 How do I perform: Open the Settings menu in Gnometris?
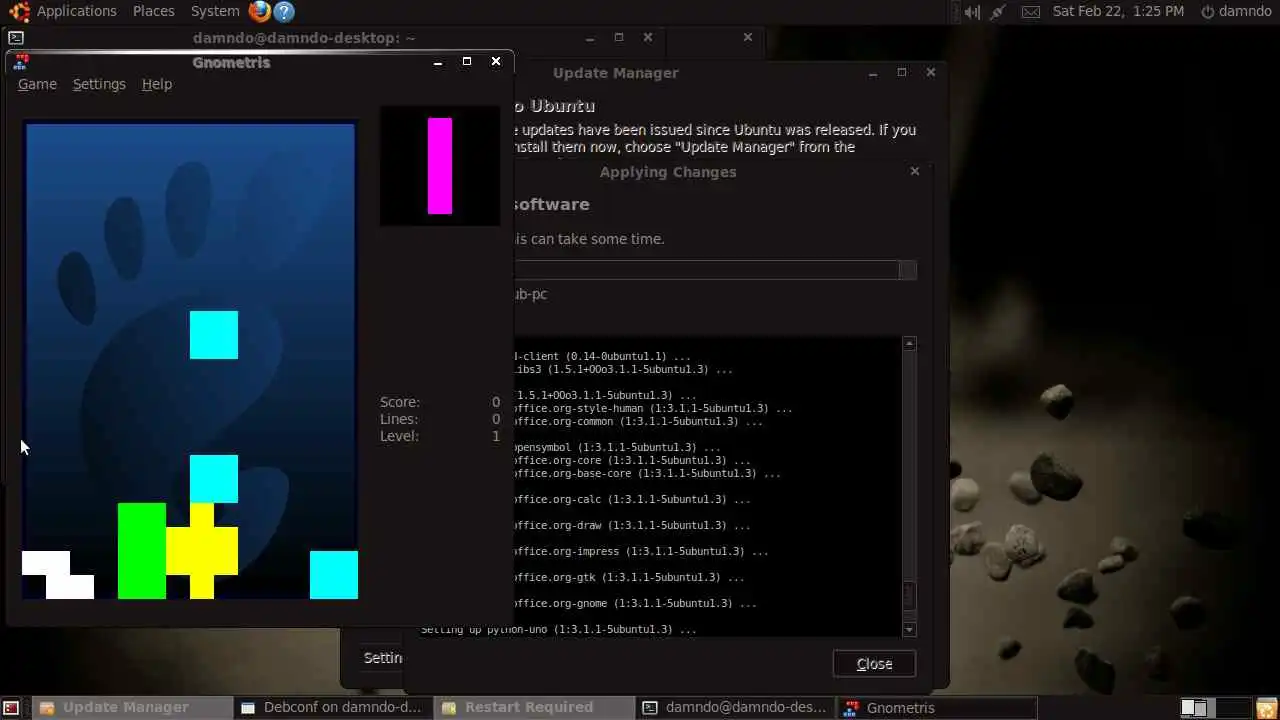pos(99,84)
